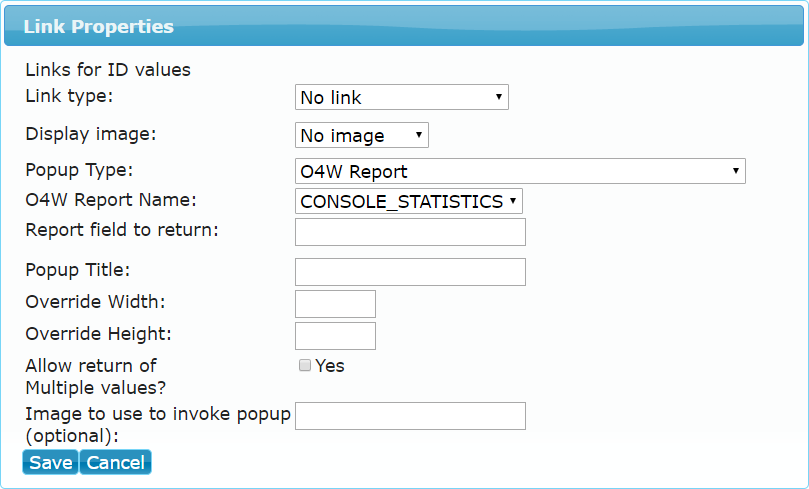Select the Override Height text box
The width and height of the screenshot is (809, 489).
point(335,336)
